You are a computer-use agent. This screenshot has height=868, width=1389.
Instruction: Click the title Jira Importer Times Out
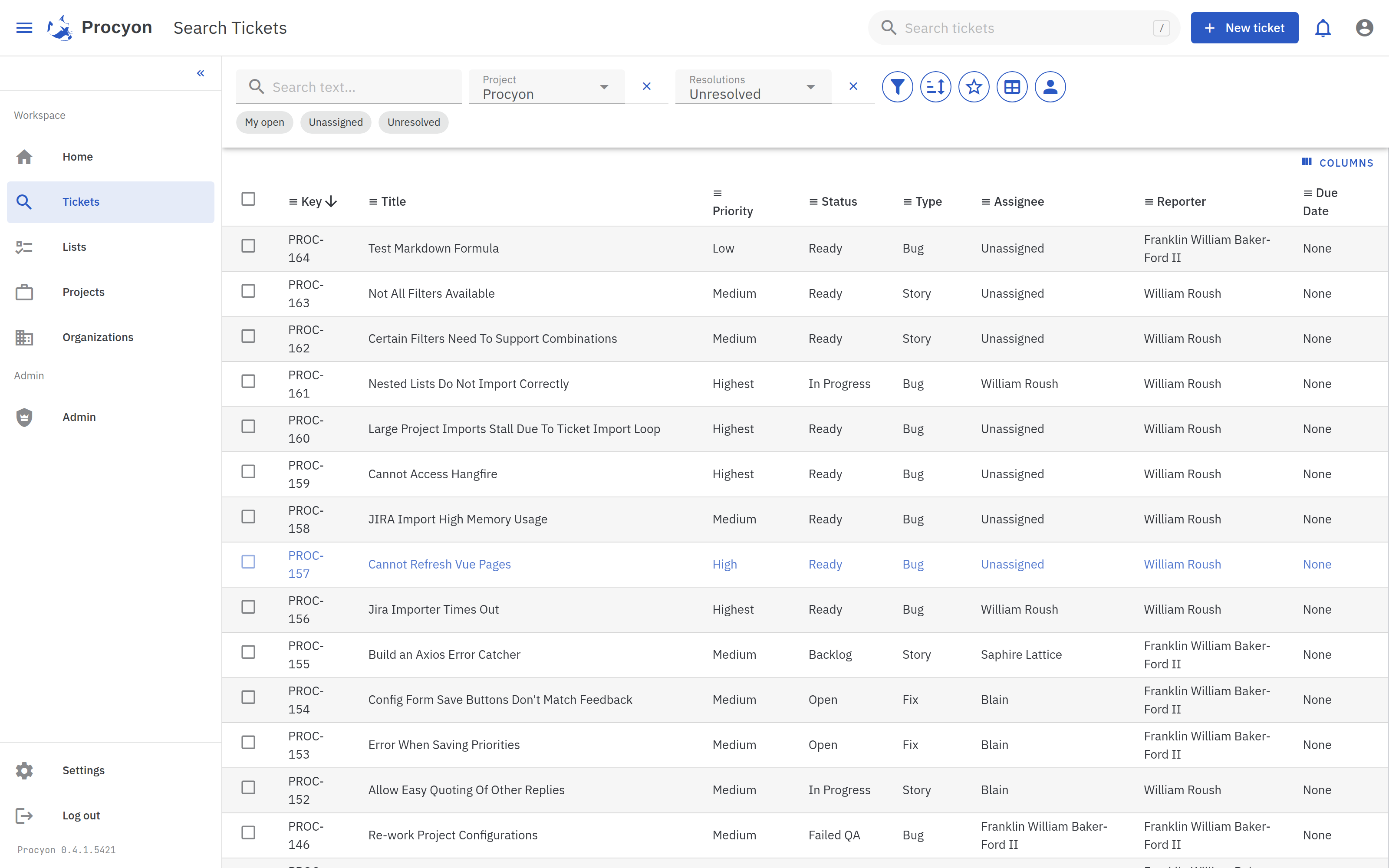433,609
